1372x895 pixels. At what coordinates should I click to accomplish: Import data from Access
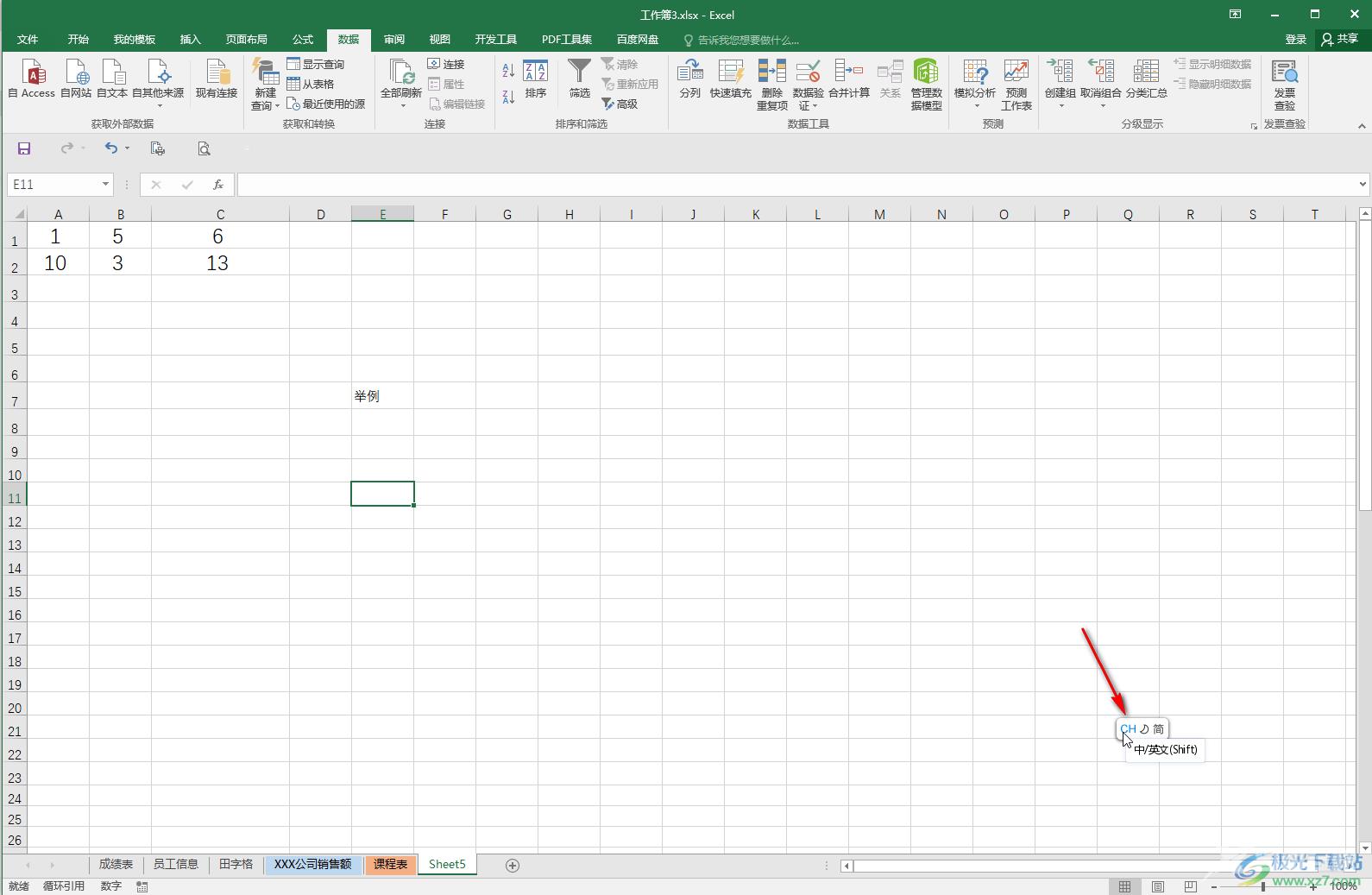[32, 79]
